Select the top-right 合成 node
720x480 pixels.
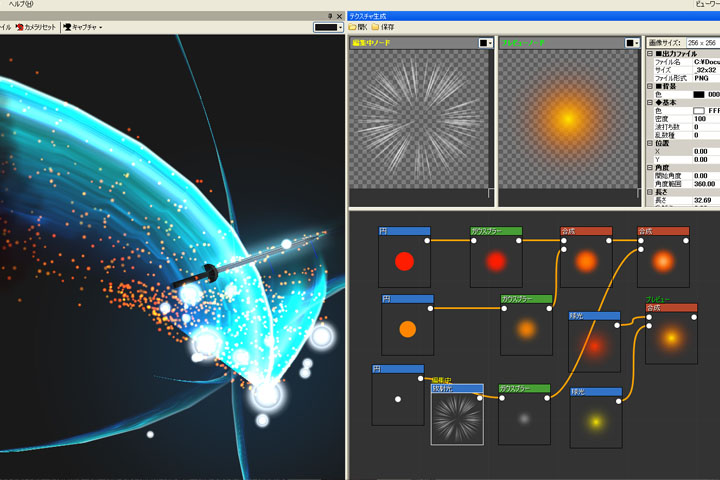(664, 257)
